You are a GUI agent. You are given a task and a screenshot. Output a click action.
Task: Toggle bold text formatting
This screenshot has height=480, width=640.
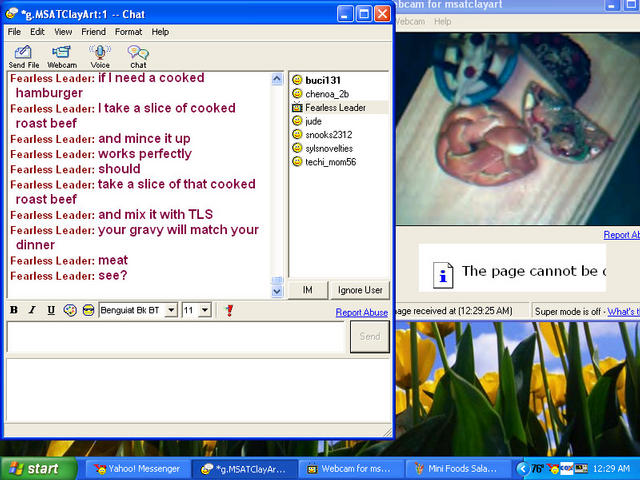tap(13, 310)
